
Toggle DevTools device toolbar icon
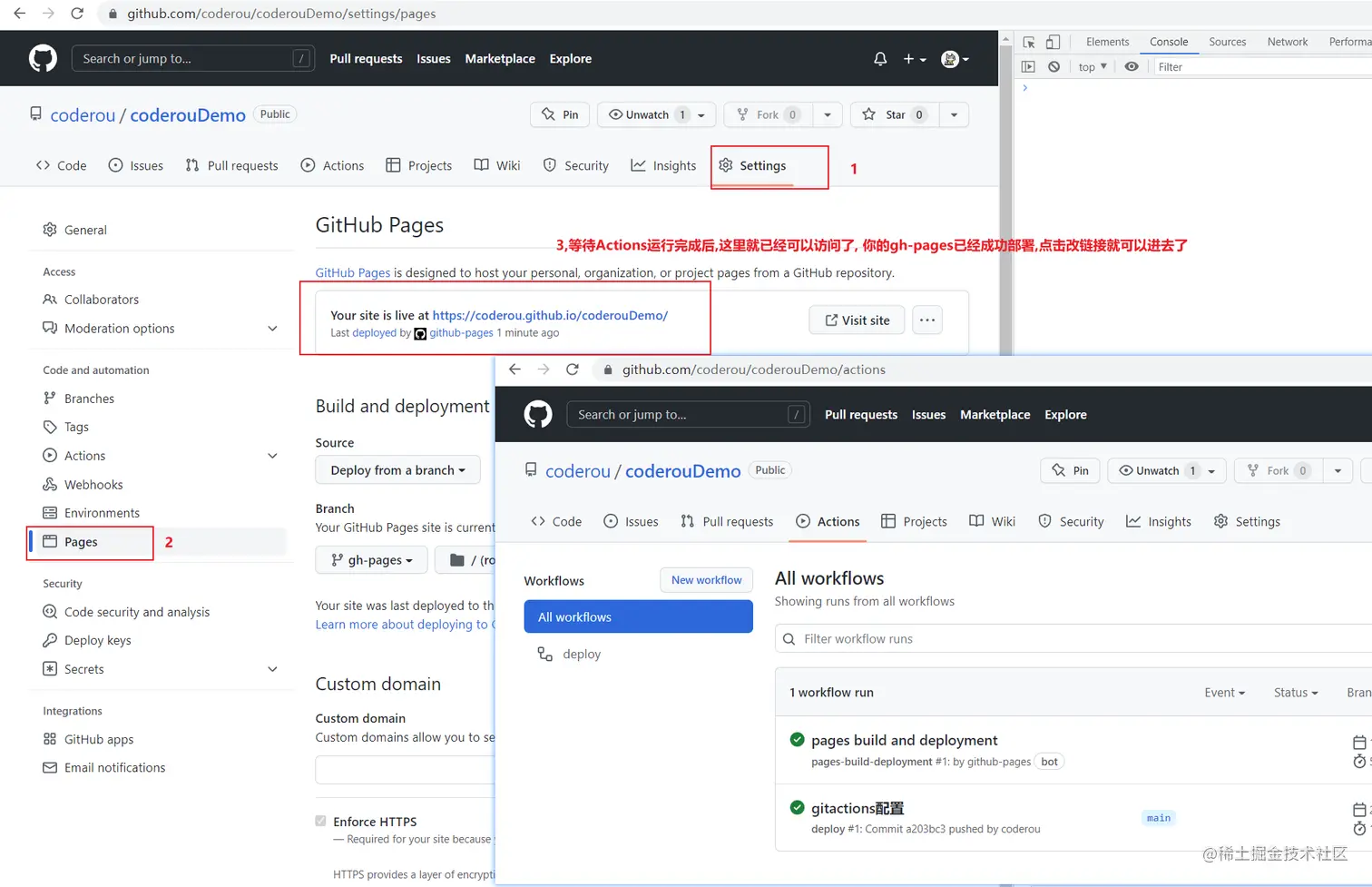1053,42
